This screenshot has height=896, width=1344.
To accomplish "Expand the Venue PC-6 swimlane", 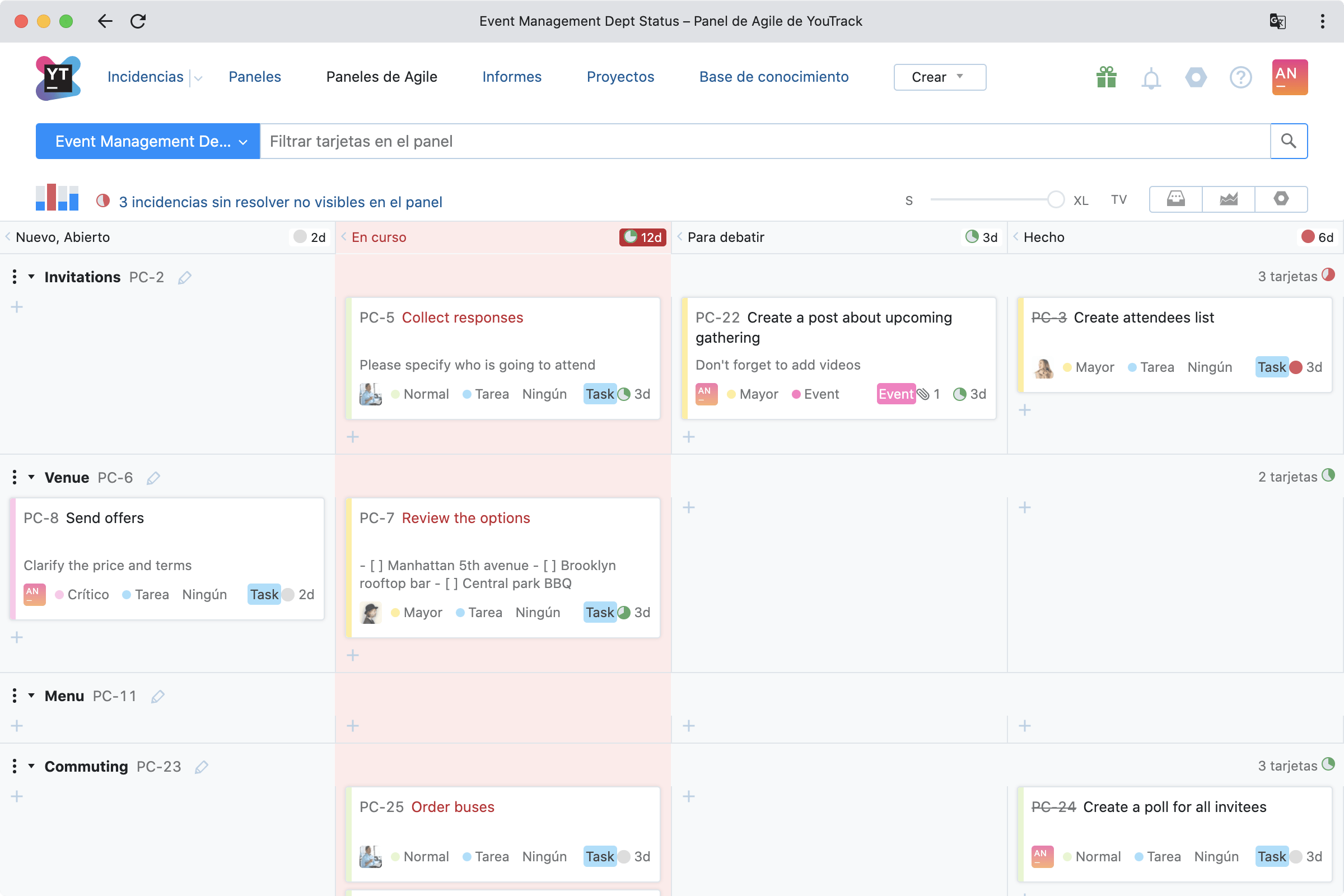I will 31,477.
